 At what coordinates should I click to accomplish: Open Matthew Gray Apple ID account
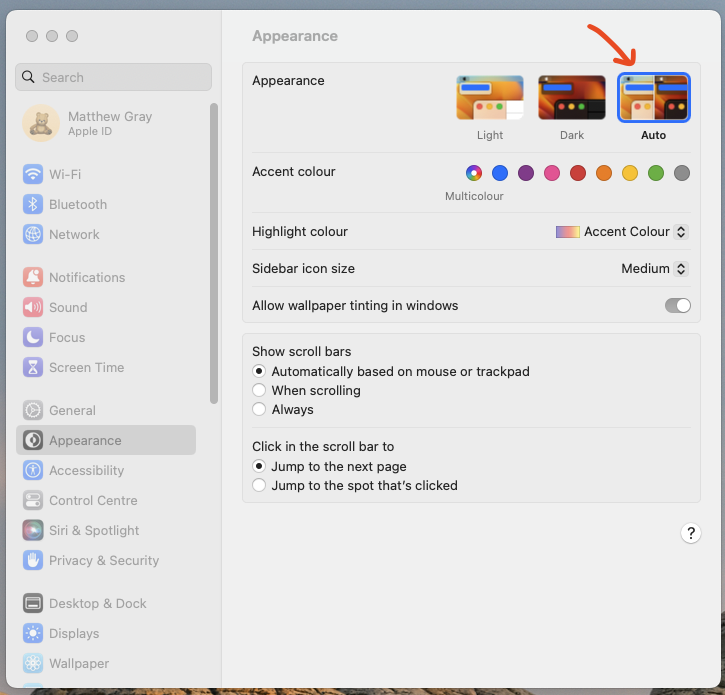click(108, 123)
